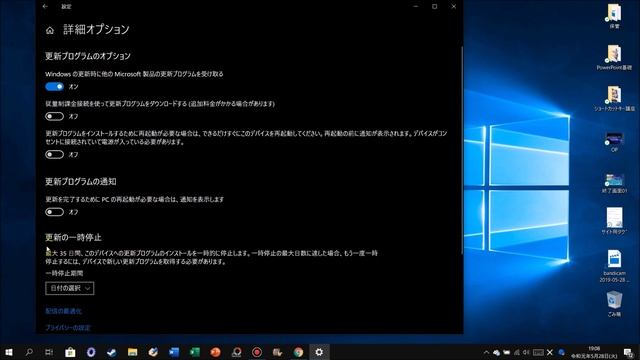This screenshot has width=640, height=360.
Task: Open the Privacy settings link
Action: [68, 328]
